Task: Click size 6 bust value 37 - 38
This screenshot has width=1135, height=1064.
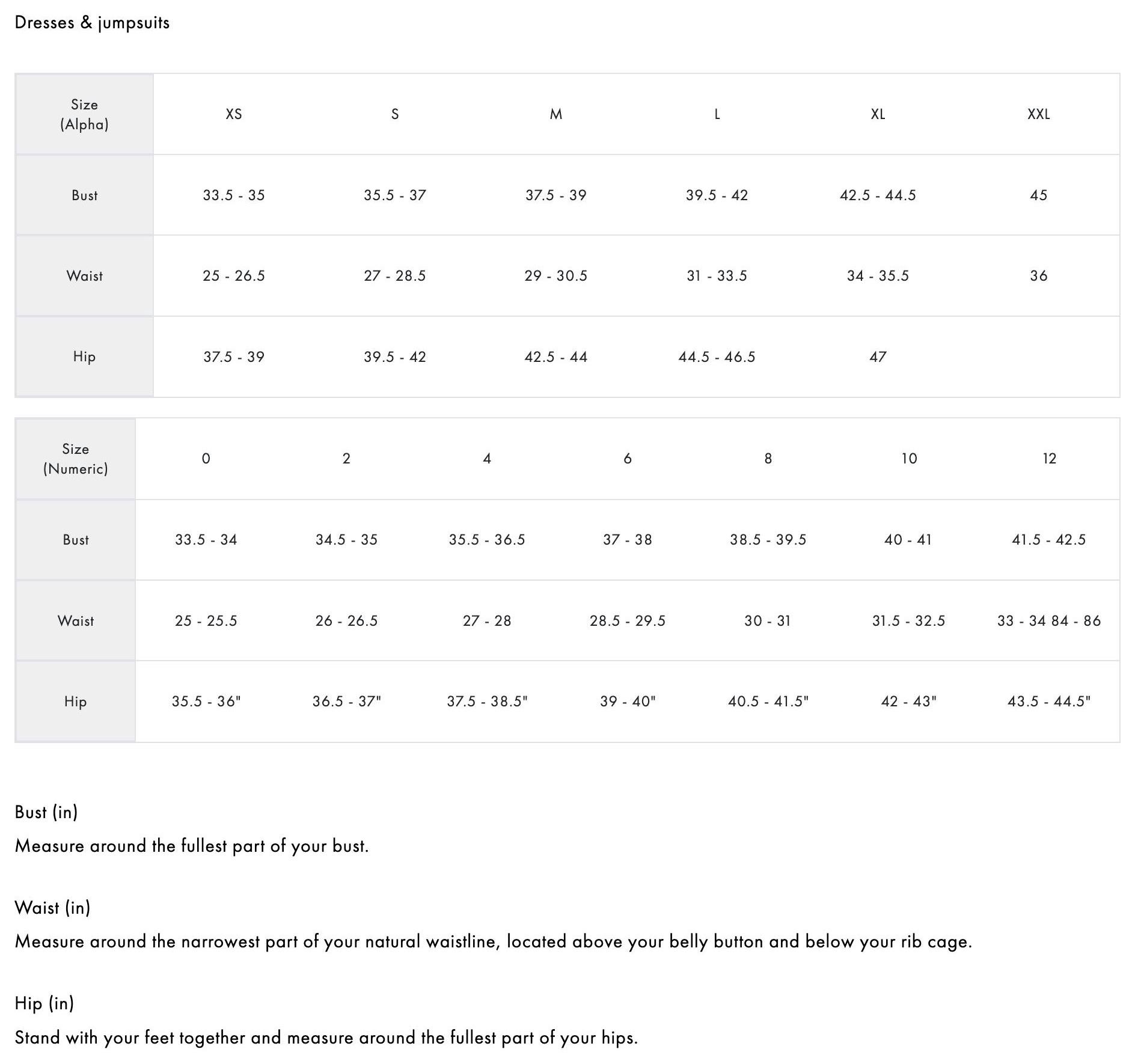Action: click(627, 540)
